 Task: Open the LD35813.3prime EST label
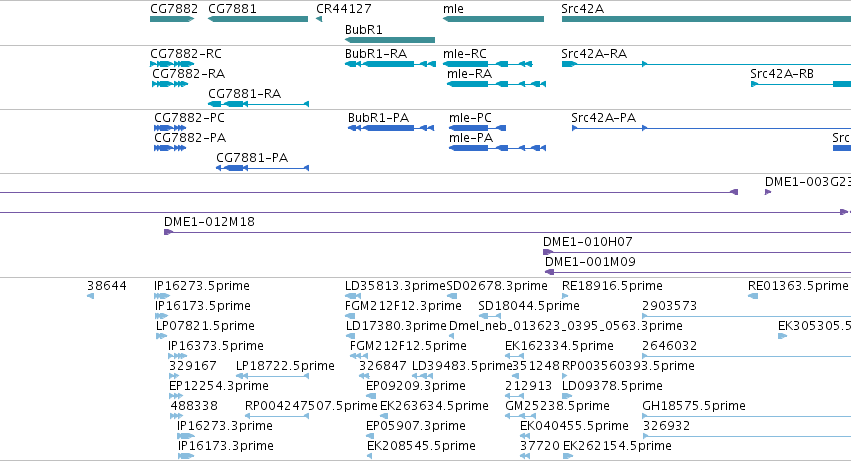click(x=395, y=286)
